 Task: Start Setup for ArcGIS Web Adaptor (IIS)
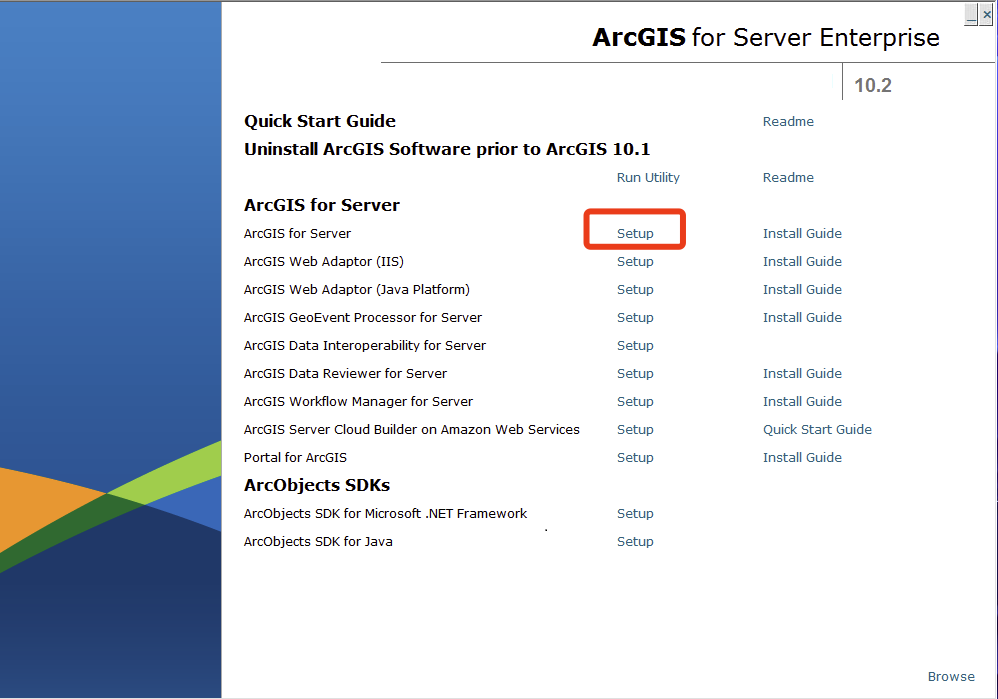click(x=635, y=262)
